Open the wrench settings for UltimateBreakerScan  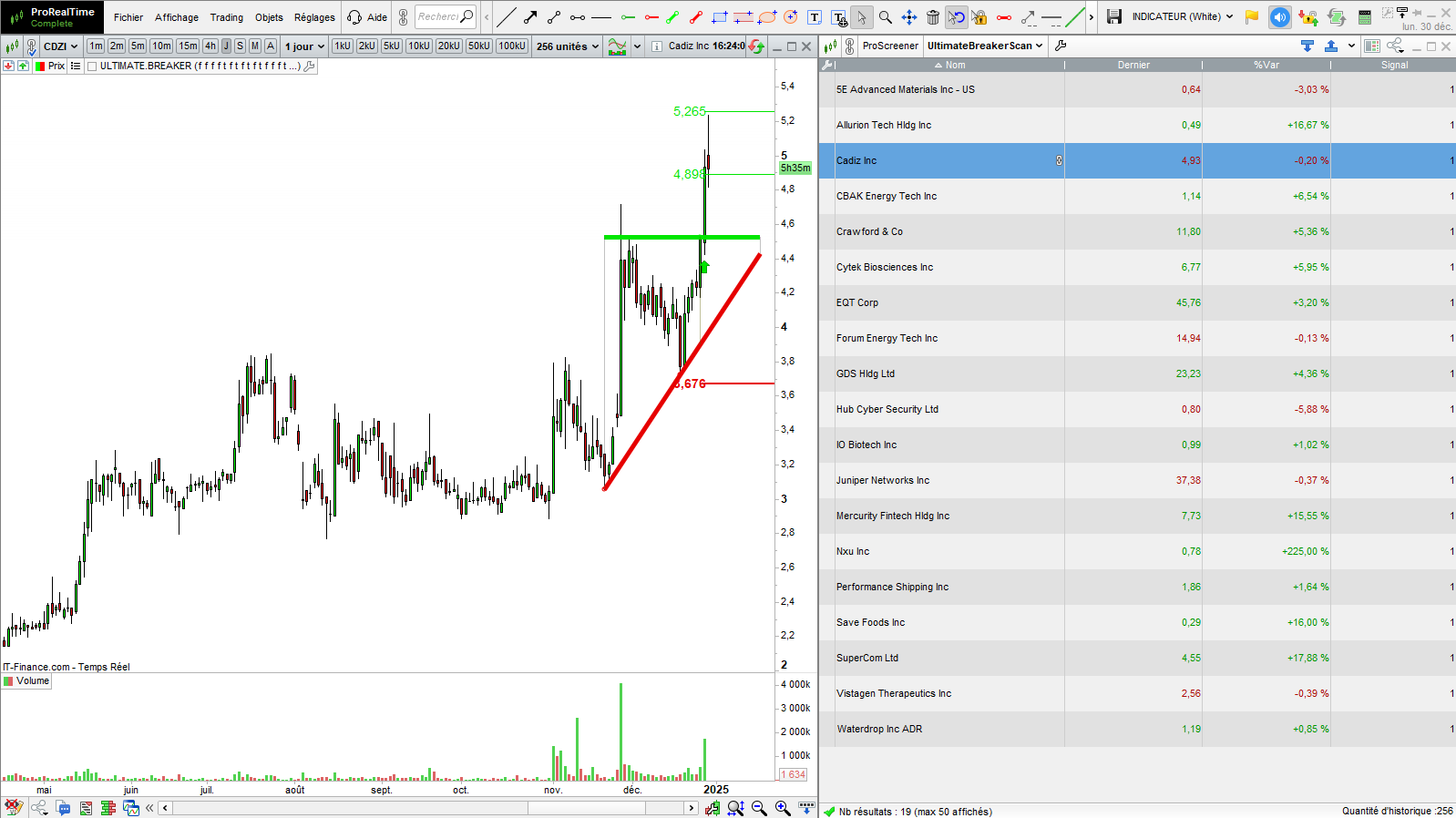click(x=1061, y=46)
